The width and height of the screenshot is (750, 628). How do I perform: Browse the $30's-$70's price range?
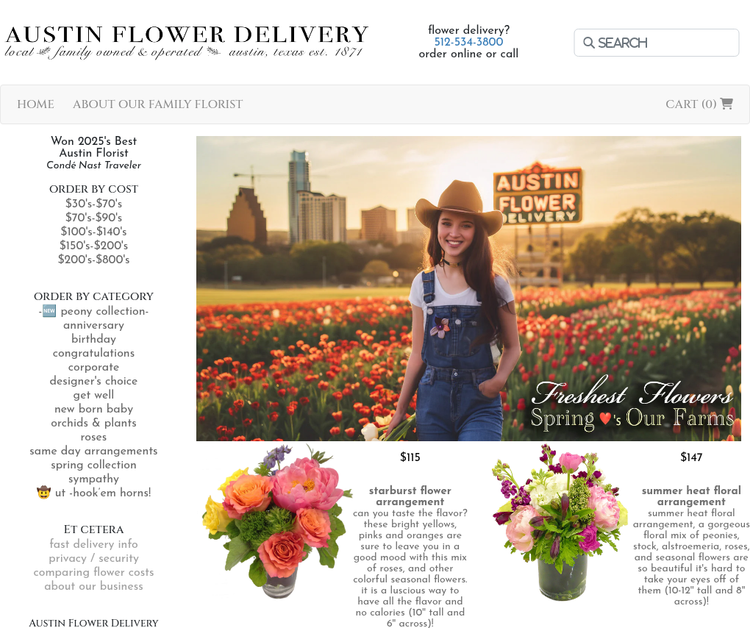coord(94,203)
